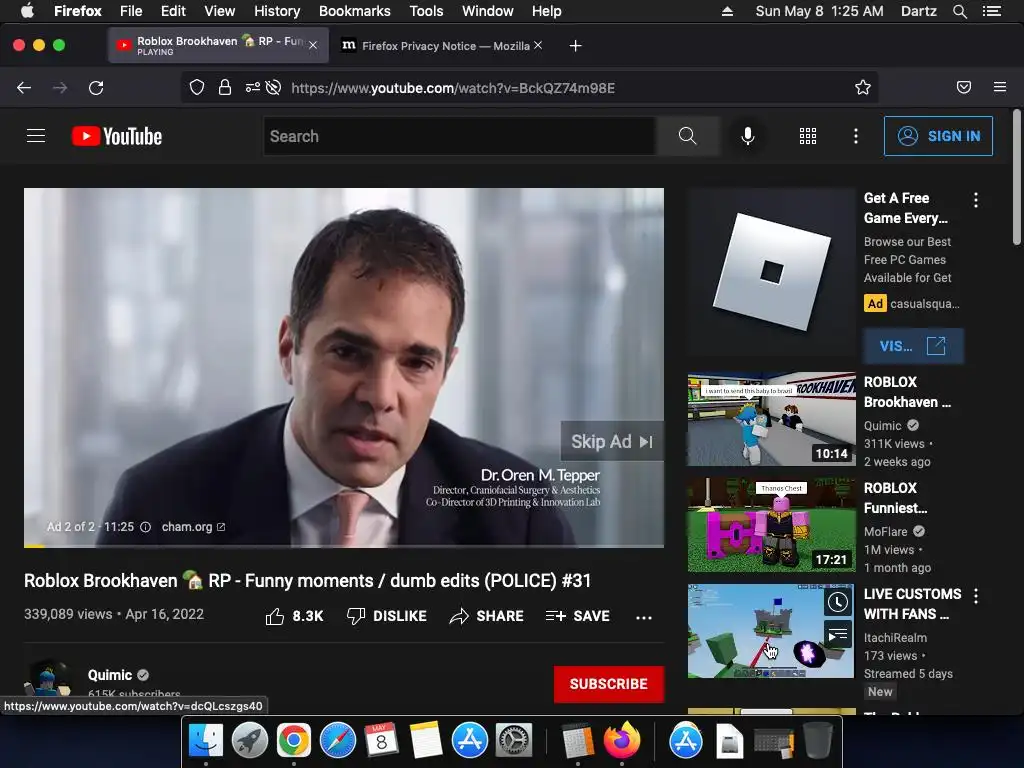
Task: Click the autoplay blocked icon in address bar
Action: tap(274, 88)
